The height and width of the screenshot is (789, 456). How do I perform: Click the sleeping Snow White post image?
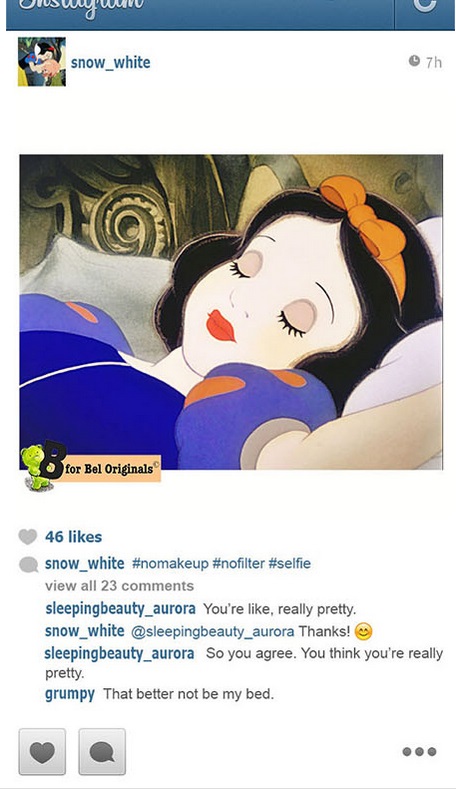click(231, 312)
